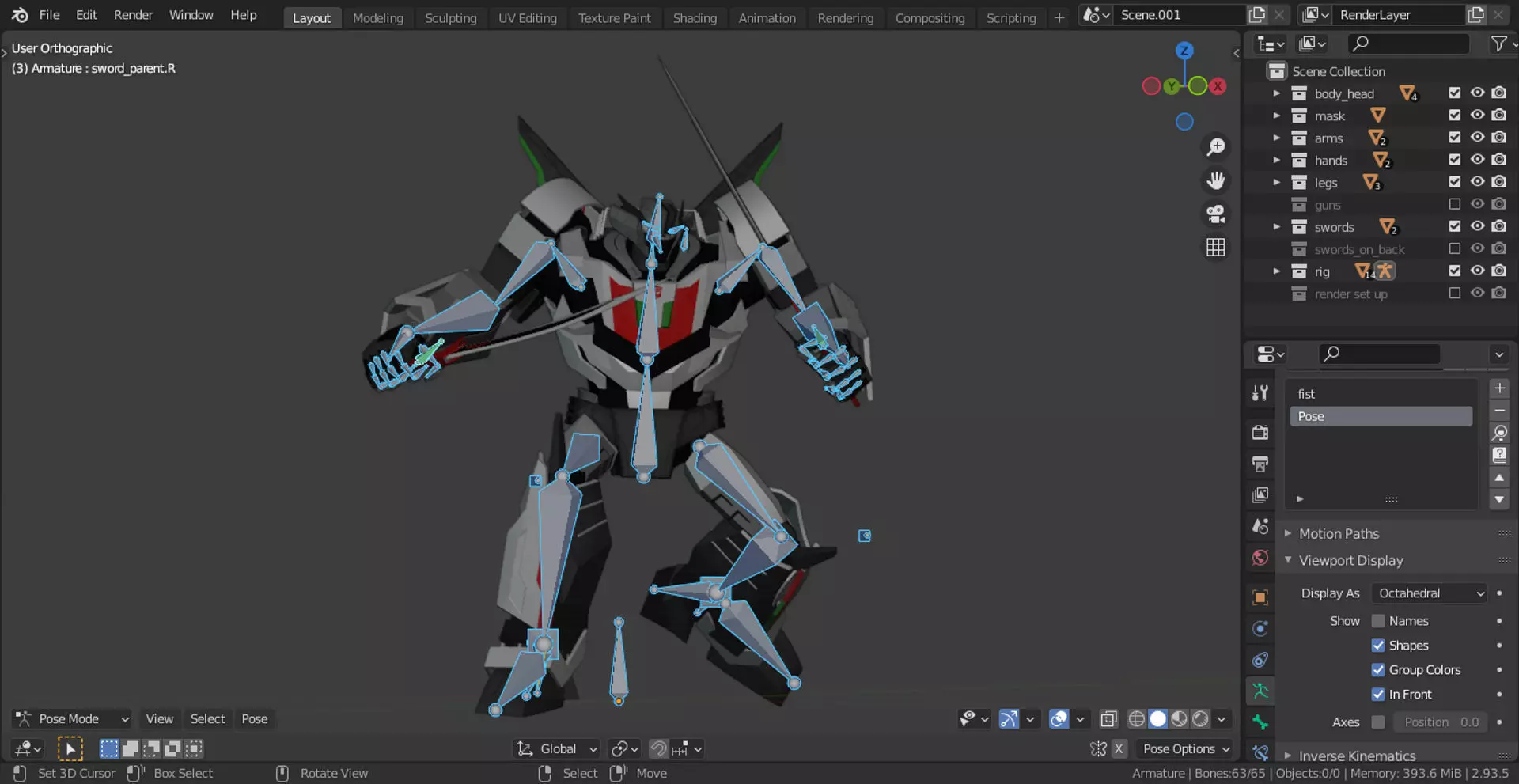Open the Window menu
This screenshot has width=1519, height=784.
click(x=191, y=15)
